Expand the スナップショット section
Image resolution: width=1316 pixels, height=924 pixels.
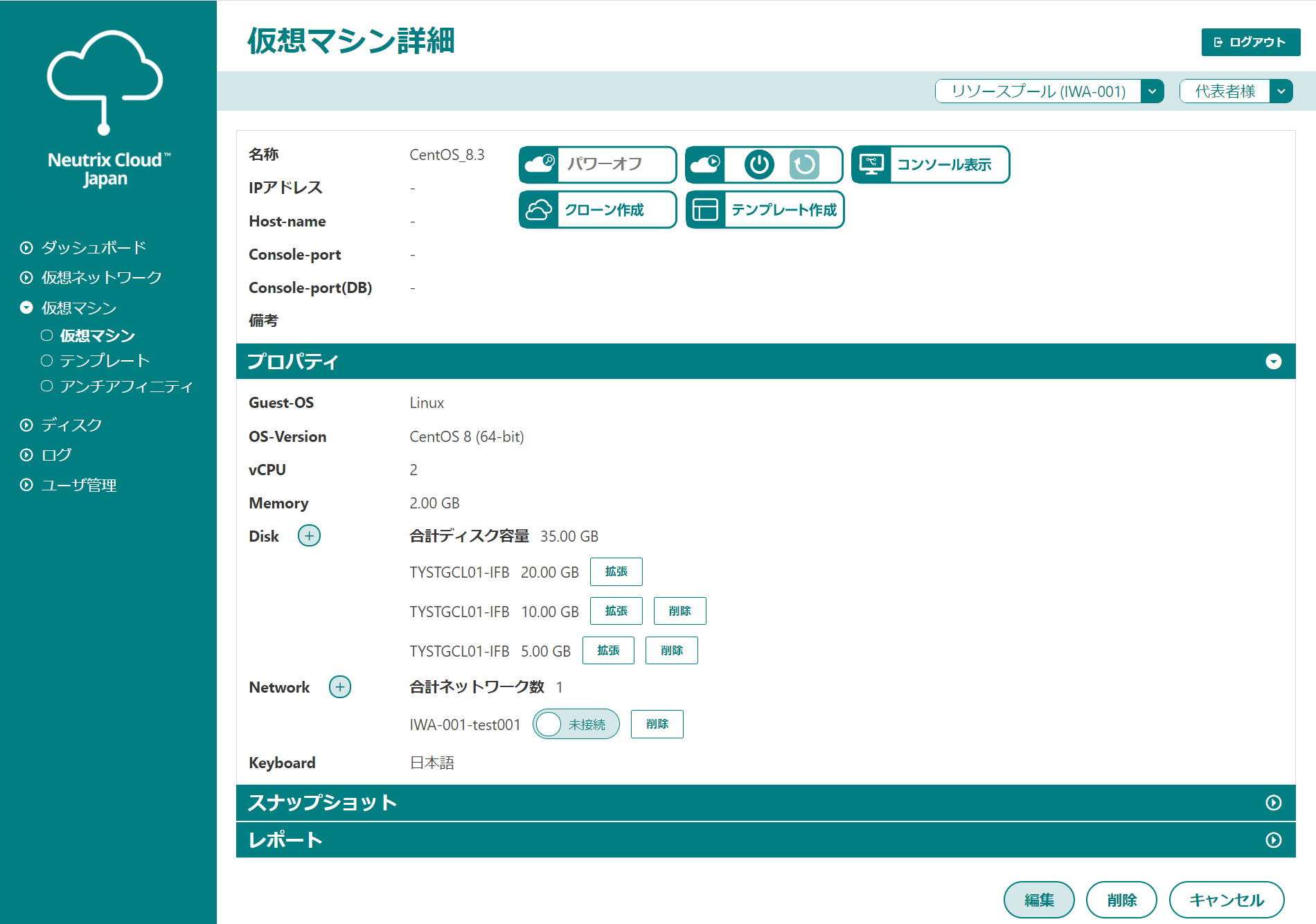click(1273, 802)
